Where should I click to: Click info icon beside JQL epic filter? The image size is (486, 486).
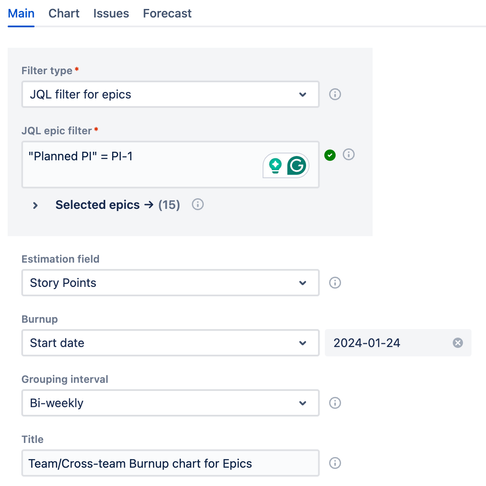(x=349, y=154)
